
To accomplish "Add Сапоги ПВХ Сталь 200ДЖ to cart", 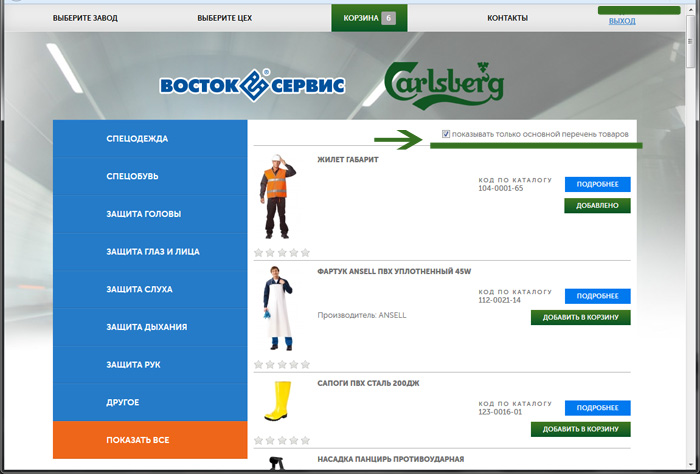I will (x=580, y=429).
